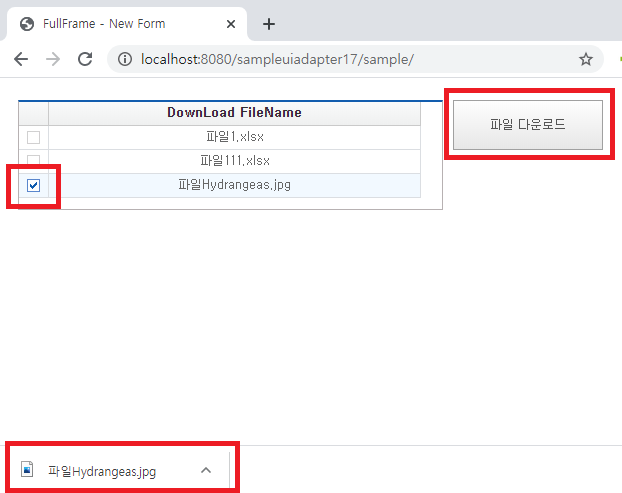Select the 파일111.xlsx row in the grid

pos(234,160)
